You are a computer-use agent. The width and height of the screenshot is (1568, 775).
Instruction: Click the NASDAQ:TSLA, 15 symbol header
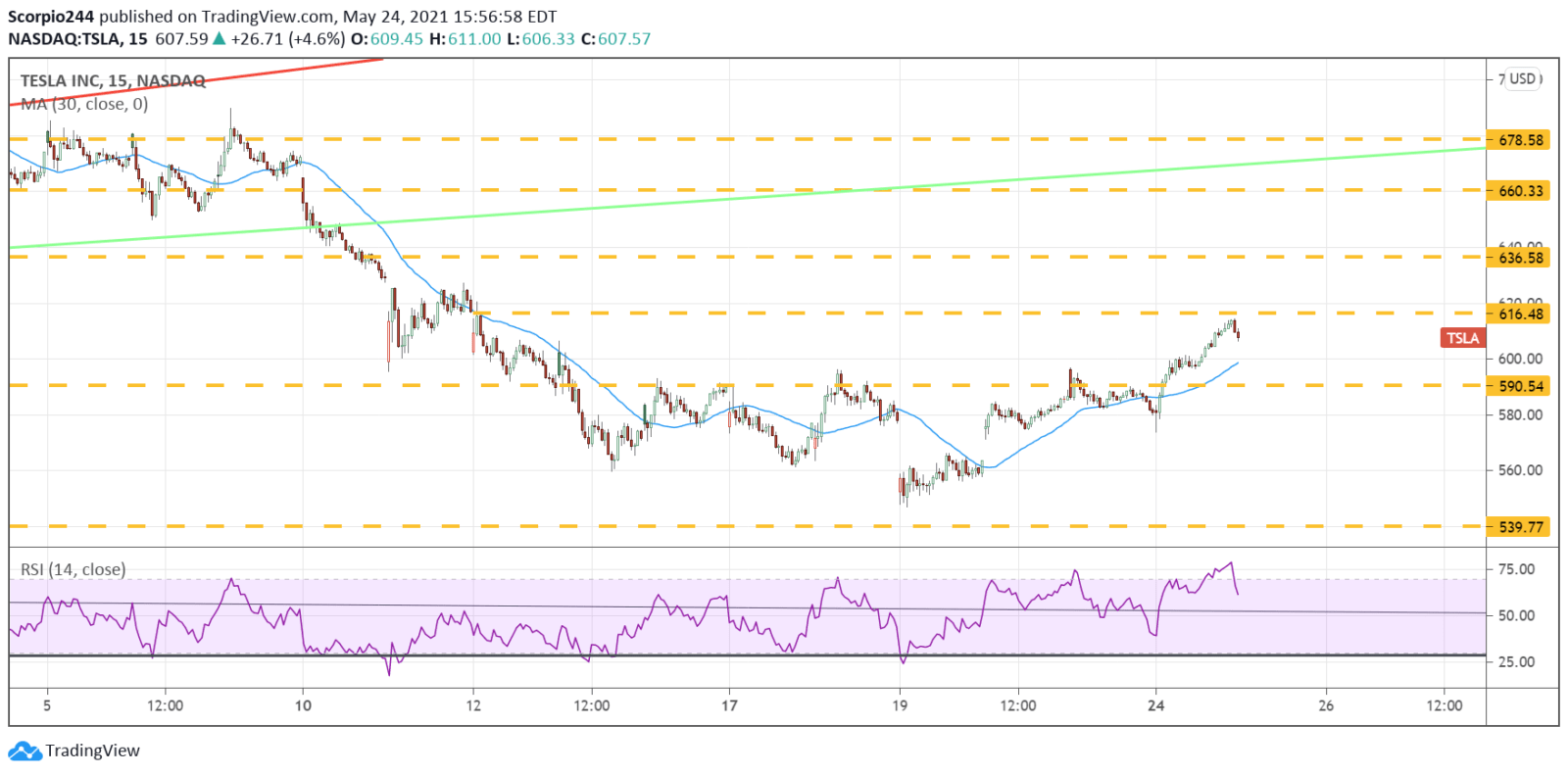[x=78, y=39]
